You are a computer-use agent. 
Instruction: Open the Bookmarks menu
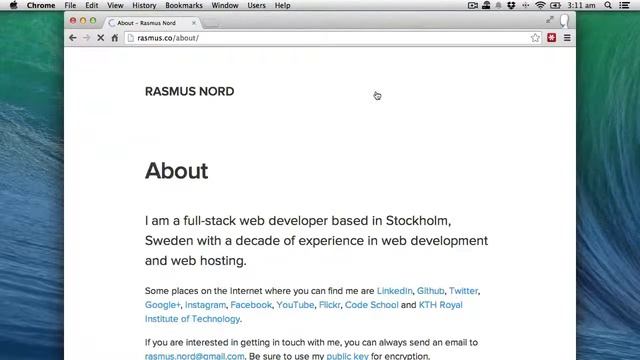point(184,5)
